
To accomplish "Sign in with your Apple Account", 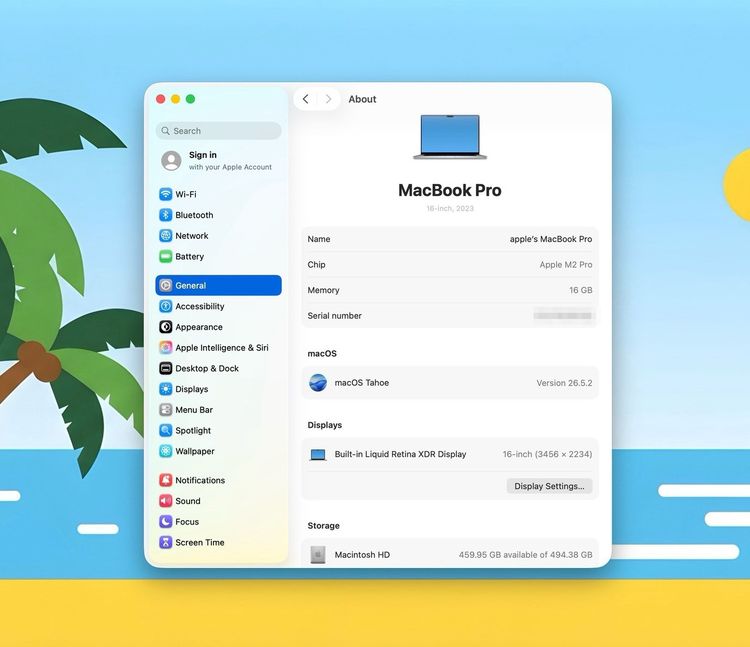I will (218, 161).
